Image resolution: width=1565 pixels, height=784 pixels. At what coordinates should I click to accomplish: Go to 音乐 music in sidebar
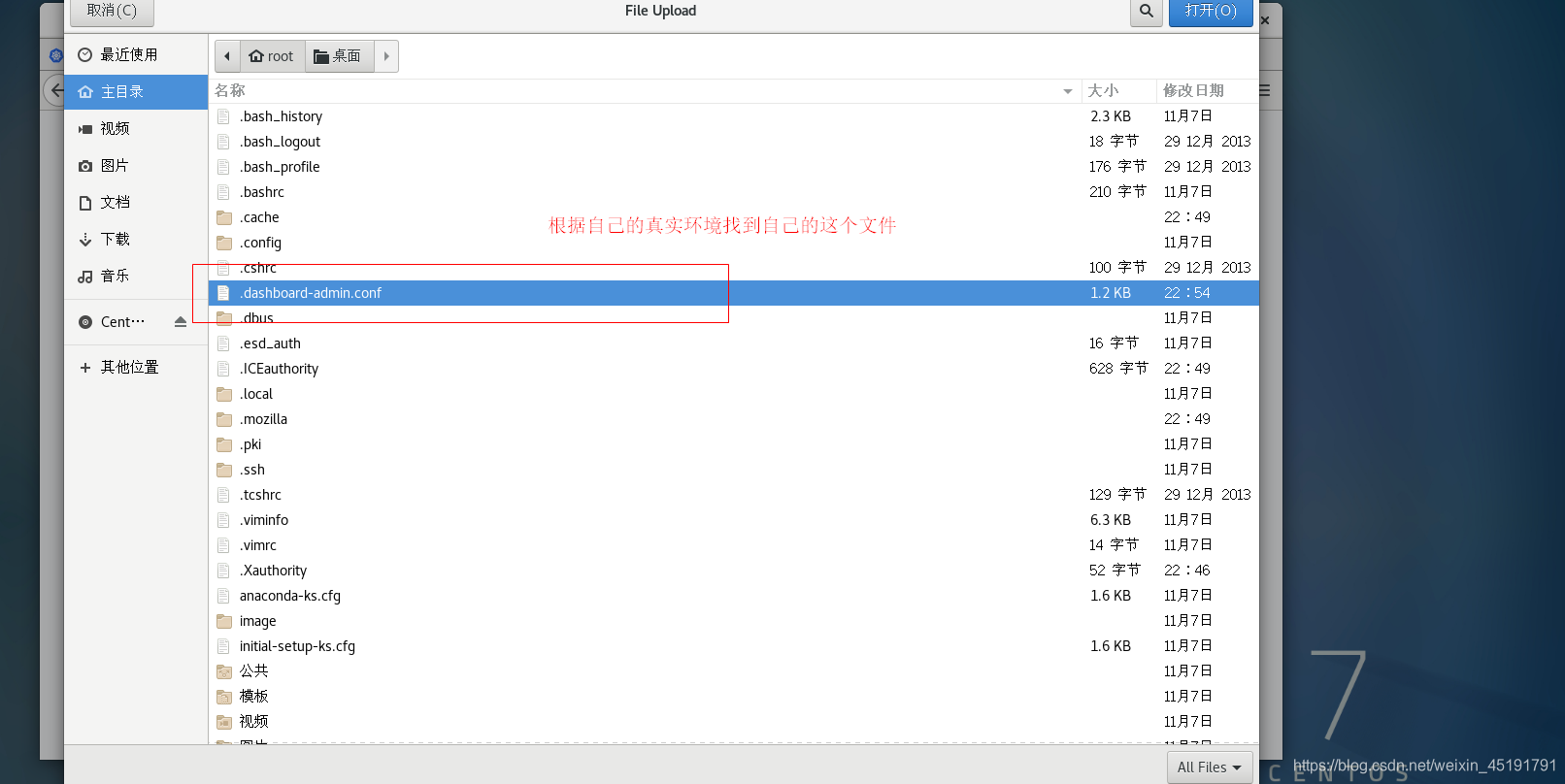point(136,276)
